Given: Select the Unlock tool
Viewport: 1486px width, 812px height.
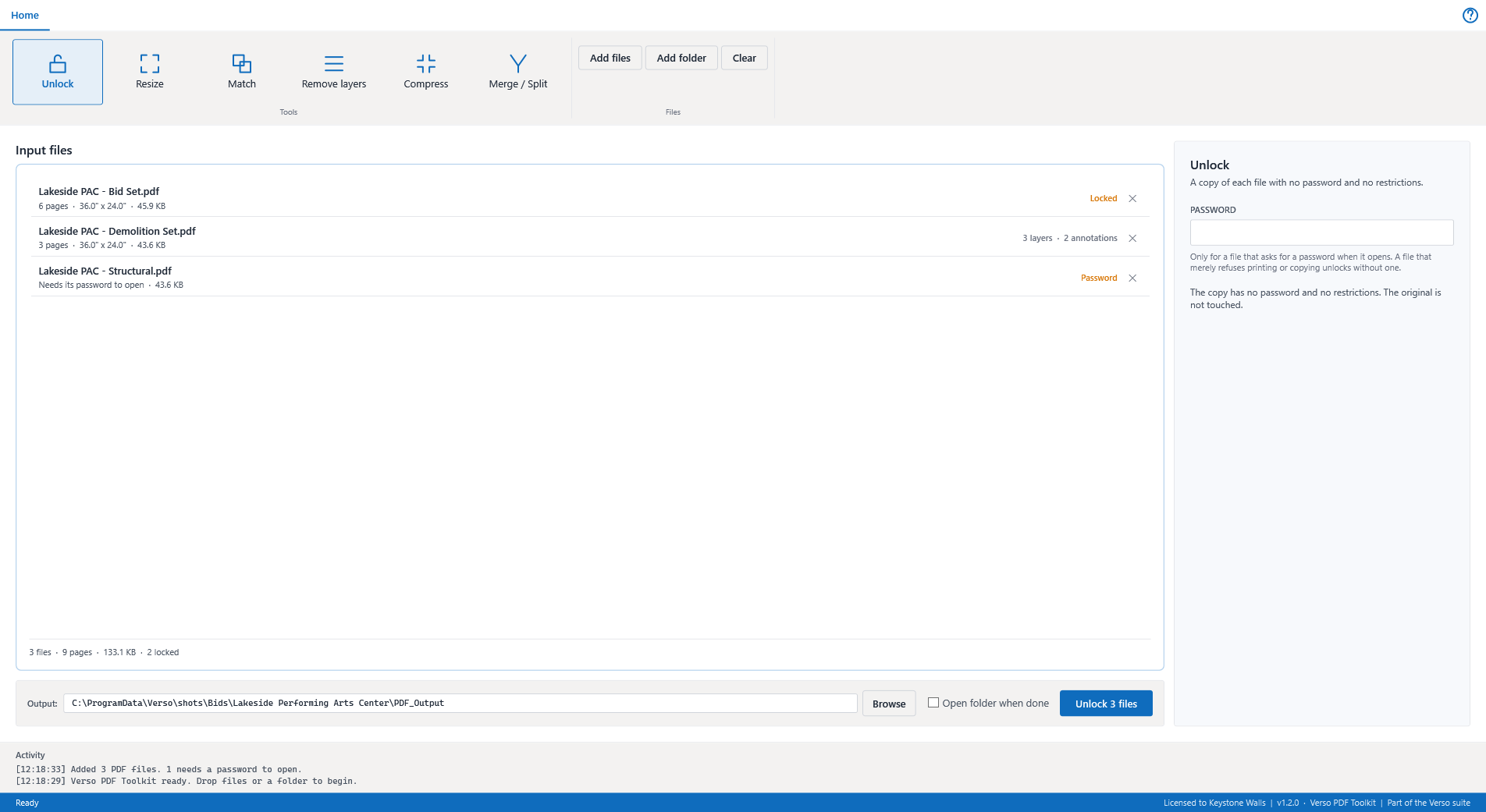Looking at the screenshot, I should [58, 72].
